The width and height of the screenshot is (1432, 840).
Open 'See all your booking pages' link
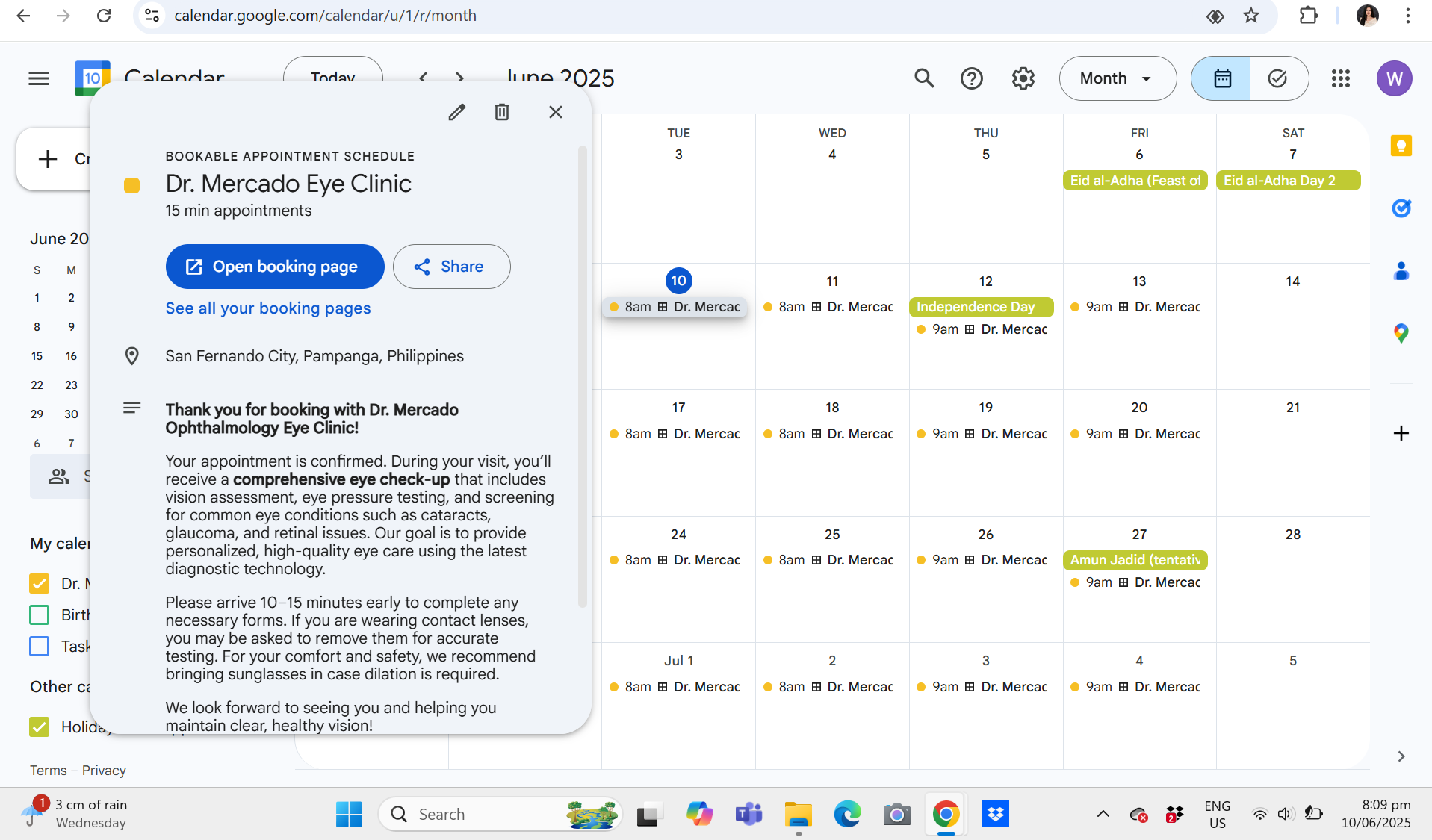268,308
